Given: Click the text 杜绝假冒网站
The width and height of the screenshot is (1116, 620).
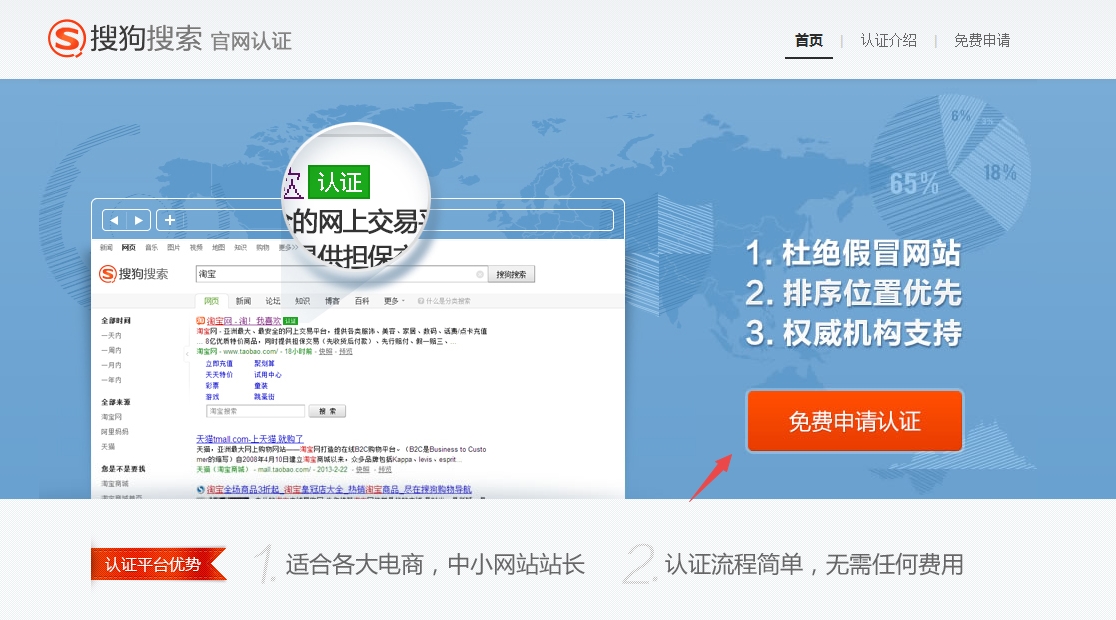Looking at the screenshot, I should pyautogui.click(x=871, y=253).
